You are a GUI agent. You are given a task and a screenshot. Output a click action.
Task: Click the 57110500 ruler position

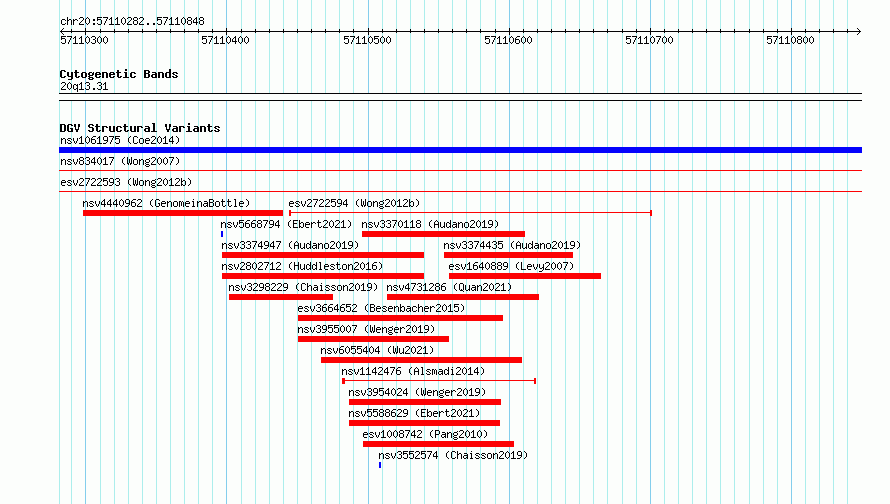tap(367, 40)
